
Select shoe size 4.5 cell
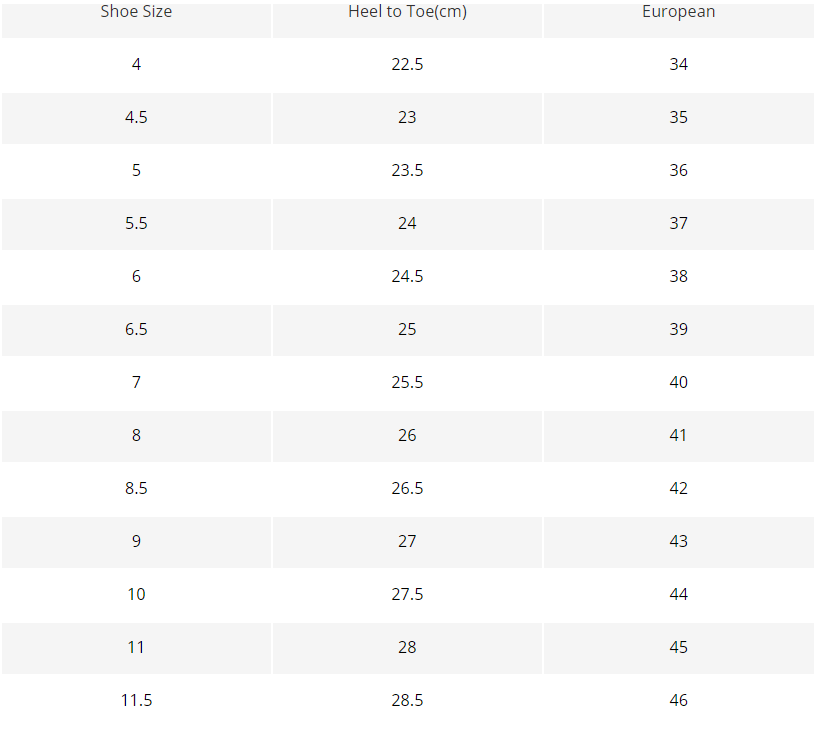click(136, 118)
